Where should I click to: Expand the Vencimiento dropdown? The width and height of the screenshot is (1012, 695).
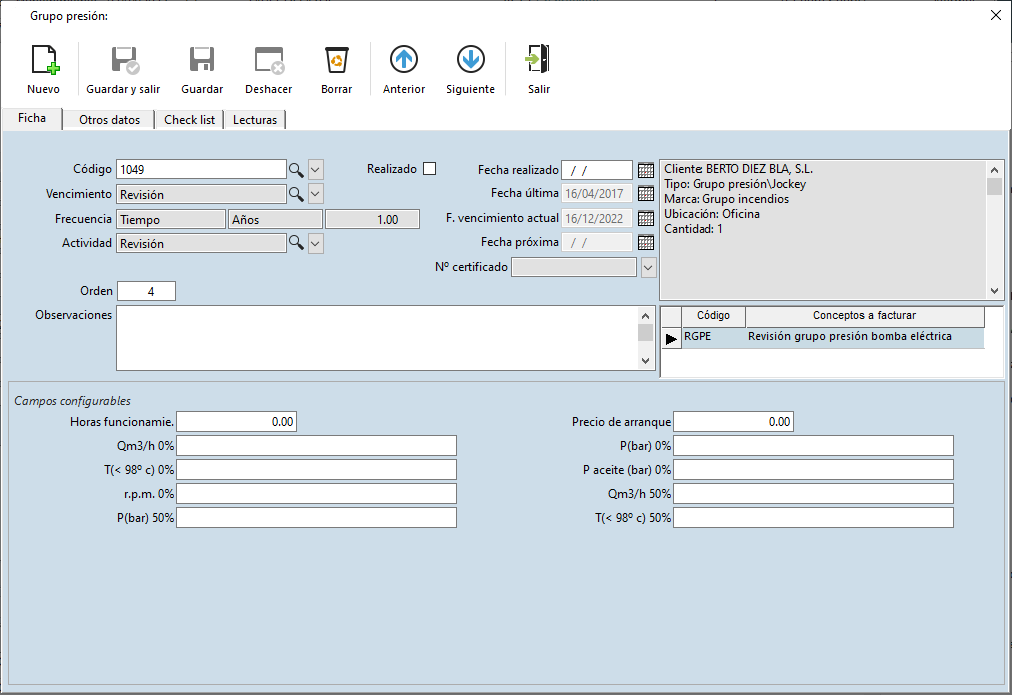click(x=316, y=194)
